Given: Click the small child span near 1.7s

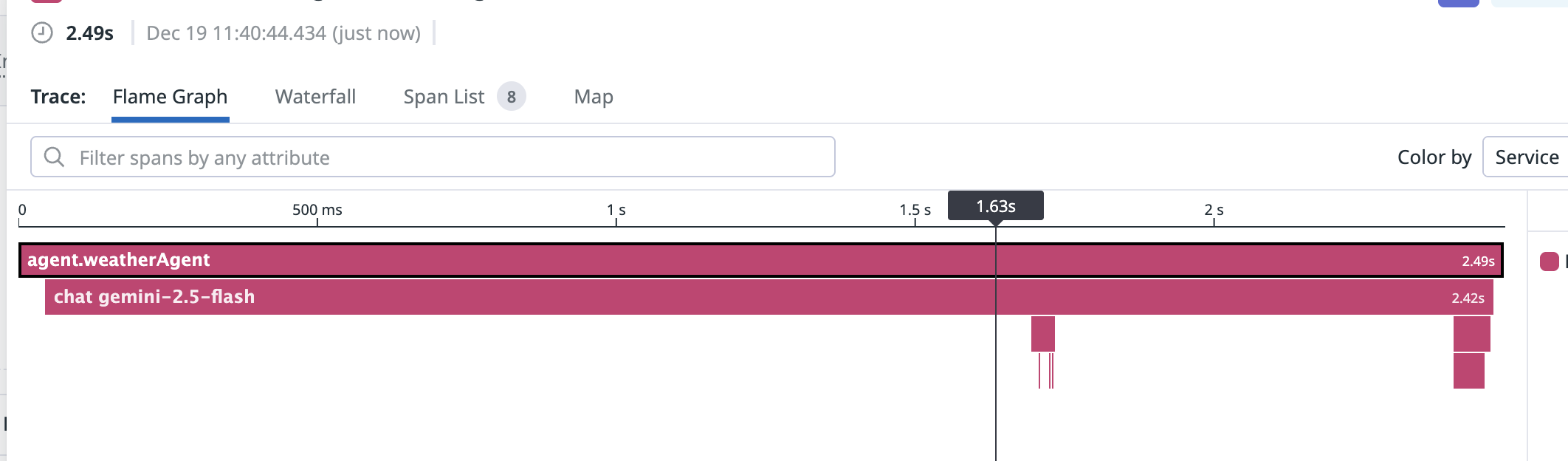Looking at the screenshot, I should click(x=1042, y=334).
